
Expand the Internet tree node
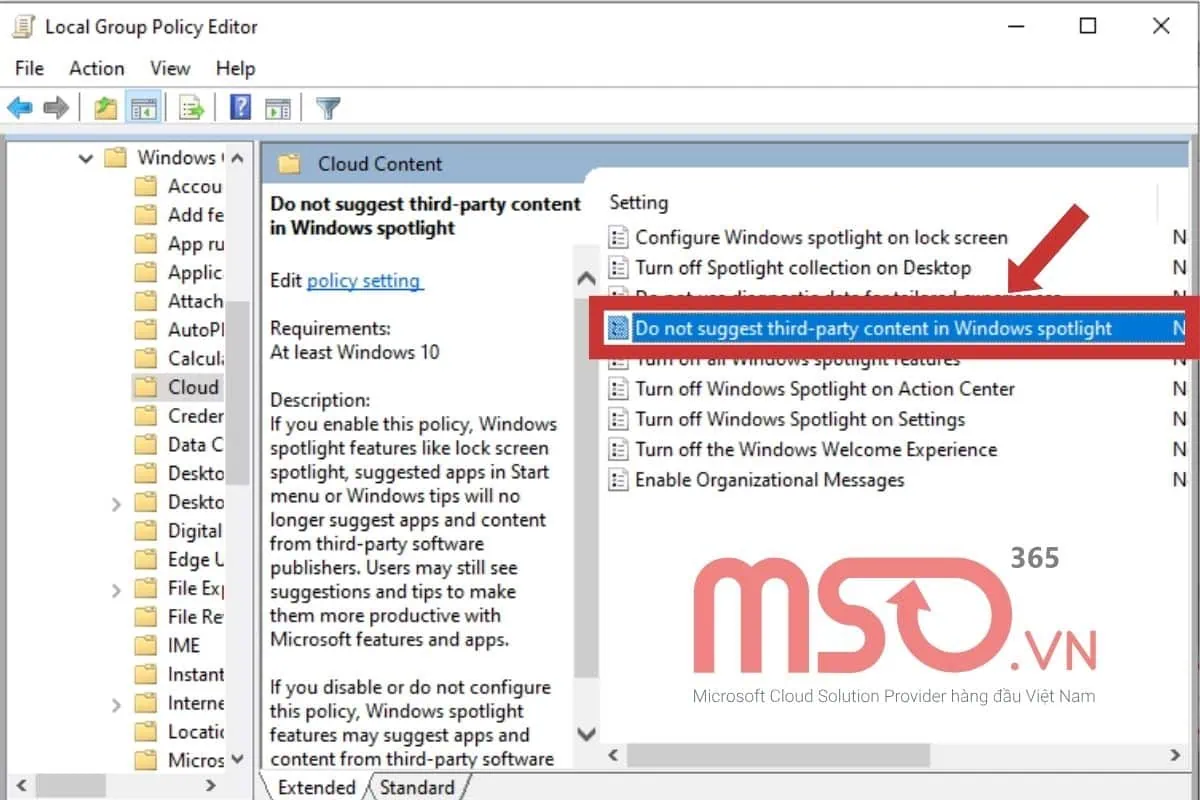point(117,703)
